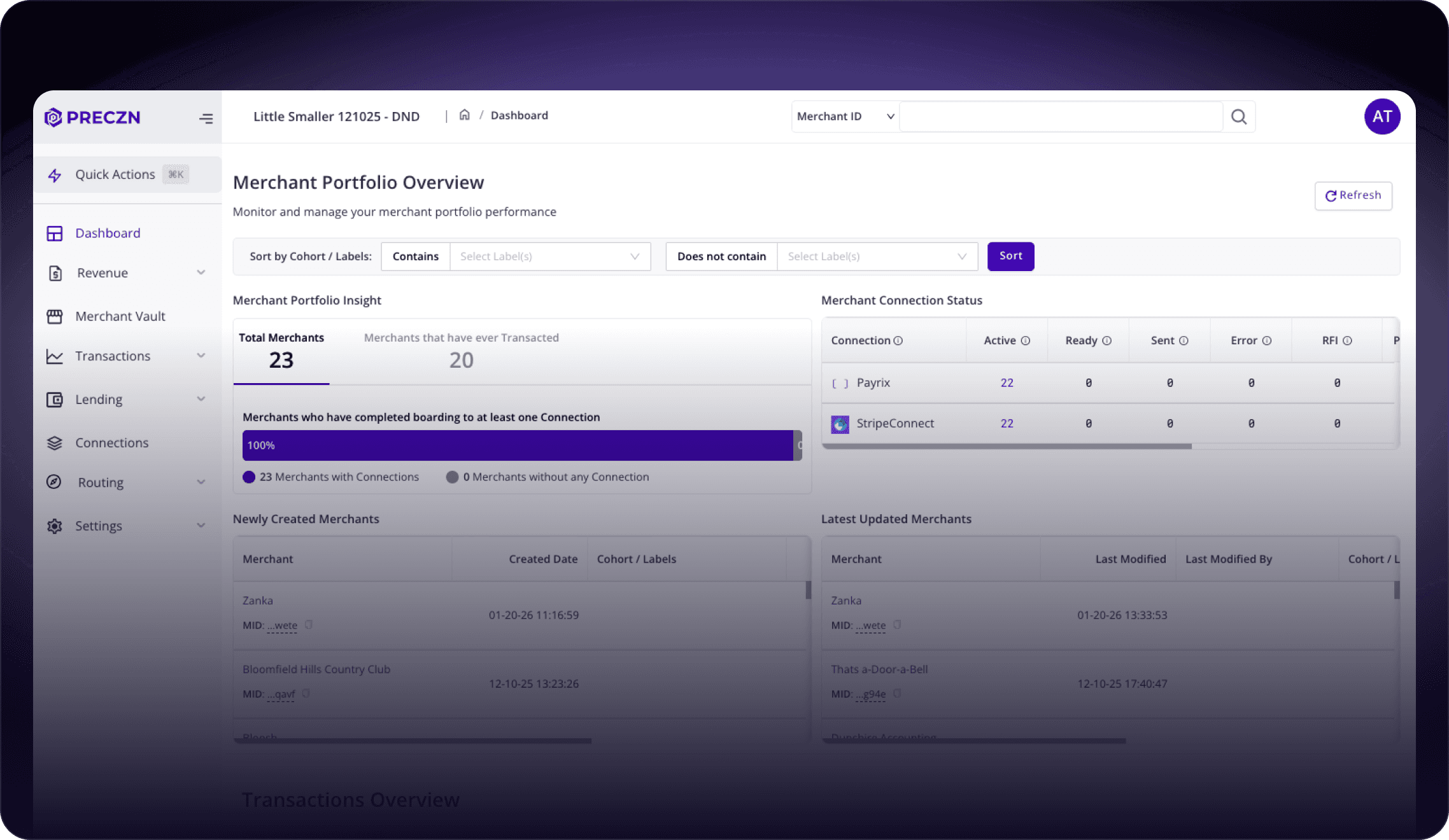The width and height of the screenshot is (1449, 840).
Task: Switch to Merchants that have ever Transacted tab
Action: pyautogui.click(x=461, y=351)
